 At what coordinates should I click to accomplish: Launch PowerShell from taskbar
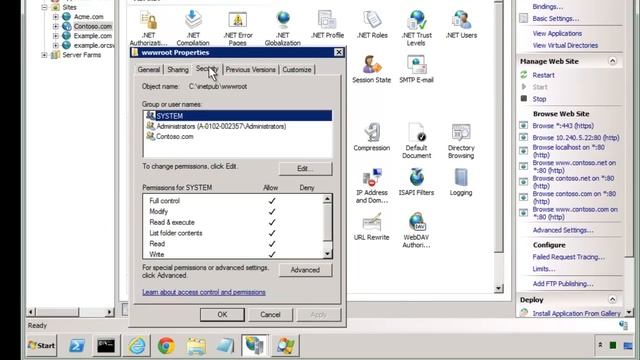(77, 346)
